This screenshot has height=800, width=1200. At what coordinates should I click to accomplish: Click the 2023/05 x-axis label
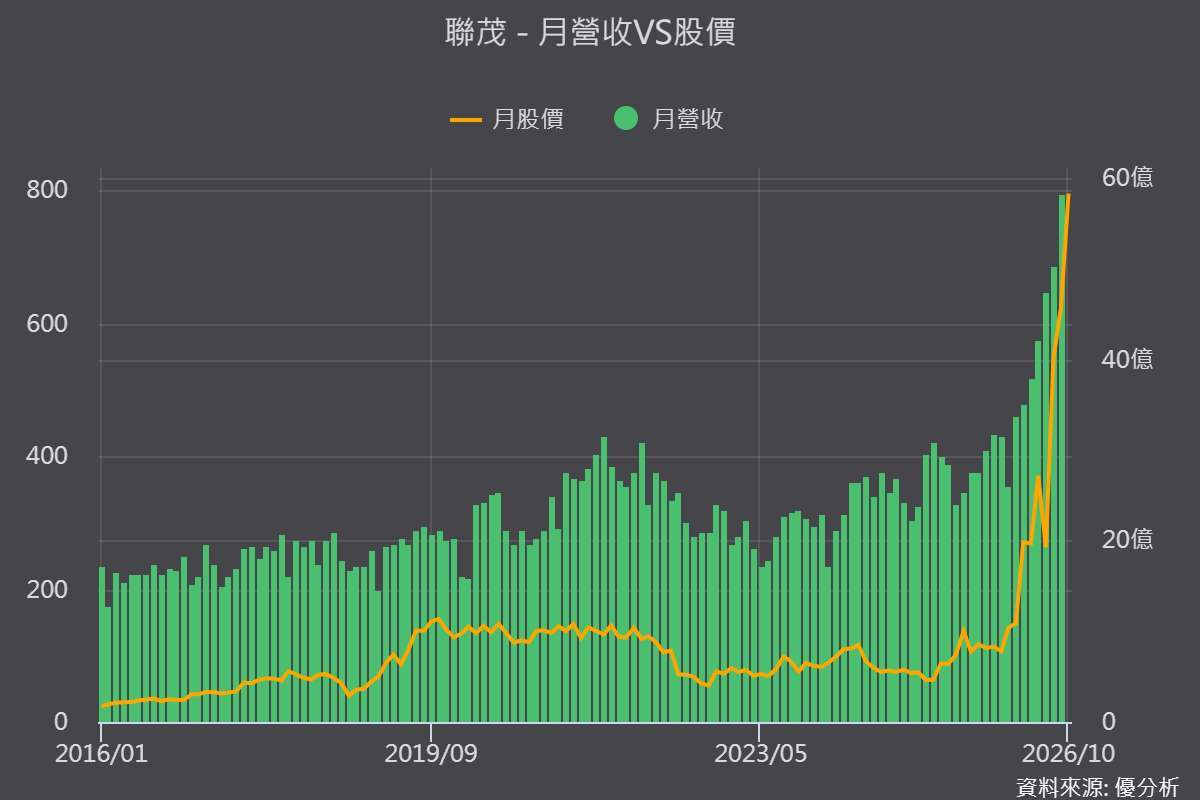coord(760,754)
